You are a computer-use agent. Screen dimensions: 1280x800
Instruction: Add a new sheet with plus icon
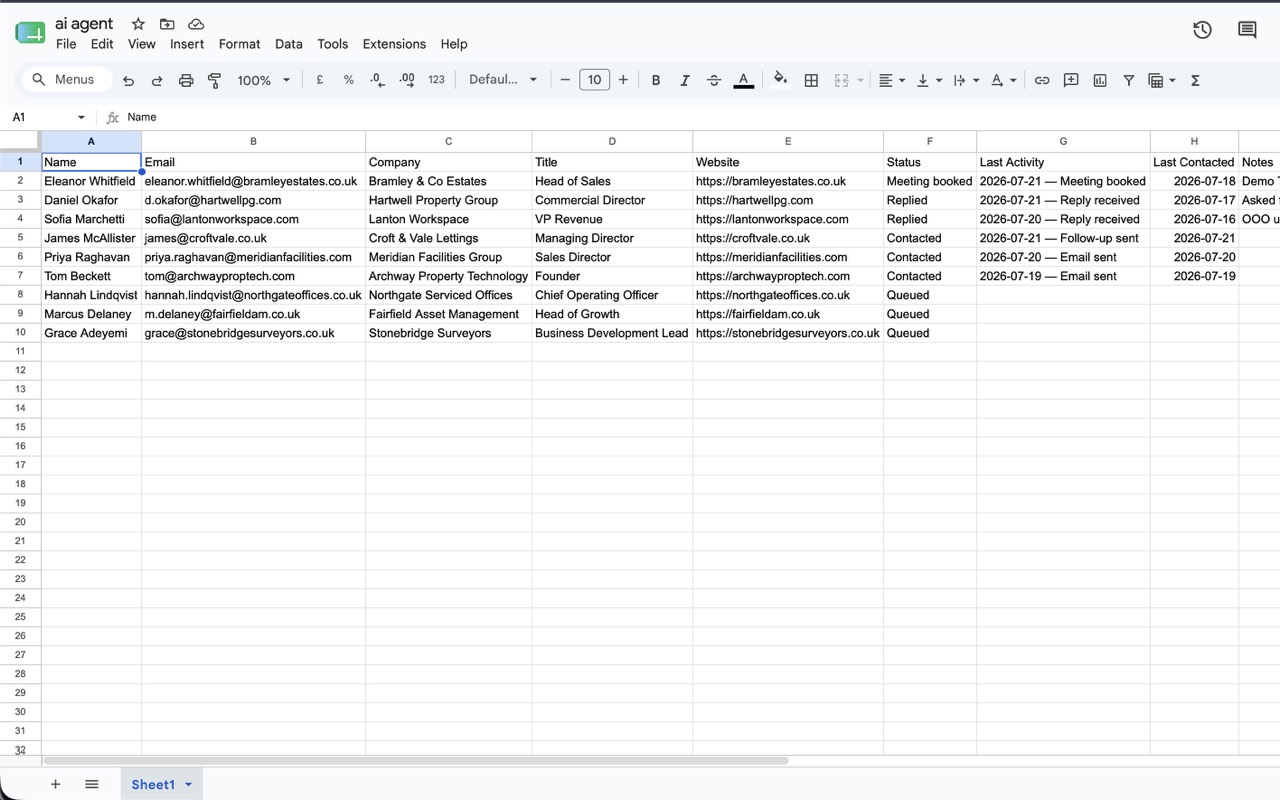56,784
